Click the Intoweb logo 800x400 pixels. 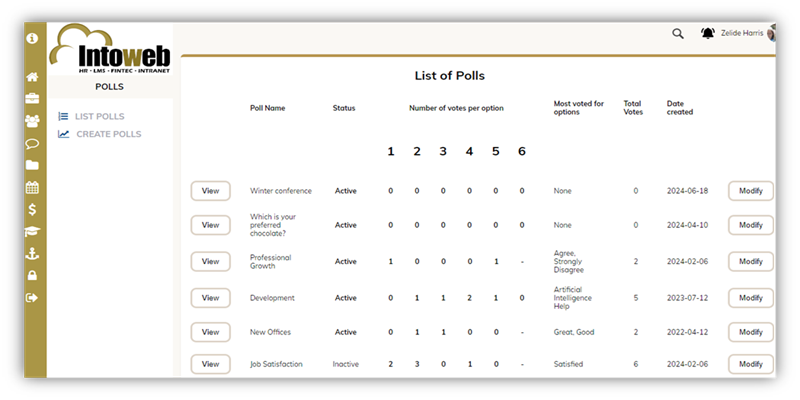pyautogui.click(x=110, y=49)
